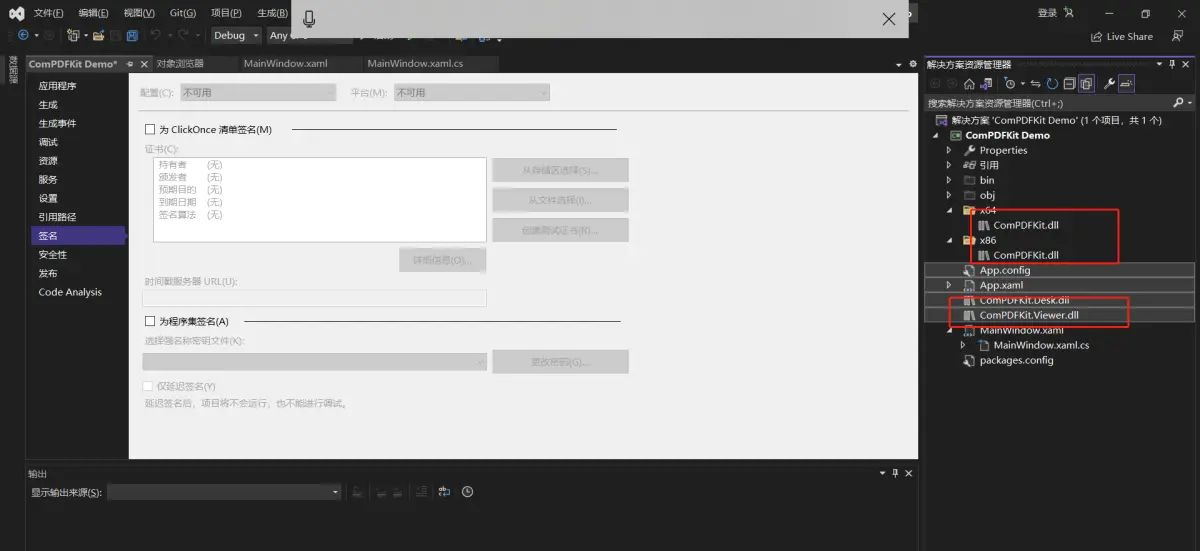Enable 为 ClickOnce 清单签名 checkbox
Image resolution: width=1200 pixels, height=551 pixels.
(150, 129)
